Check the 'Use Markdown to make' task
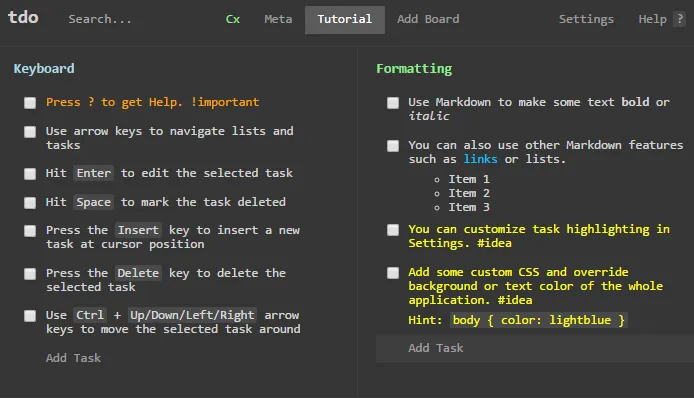 [393, 103]
